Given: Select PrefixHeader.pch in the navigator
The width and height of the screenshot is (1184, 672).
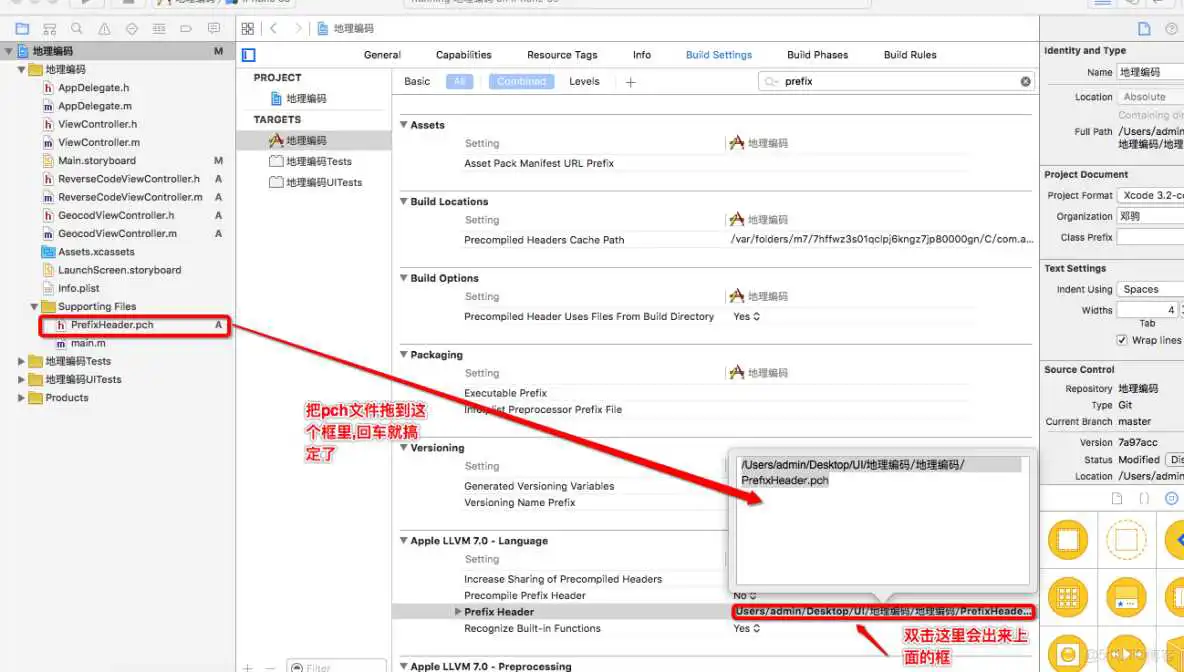Looking at the screenshot, I should (x=111, y=325).
